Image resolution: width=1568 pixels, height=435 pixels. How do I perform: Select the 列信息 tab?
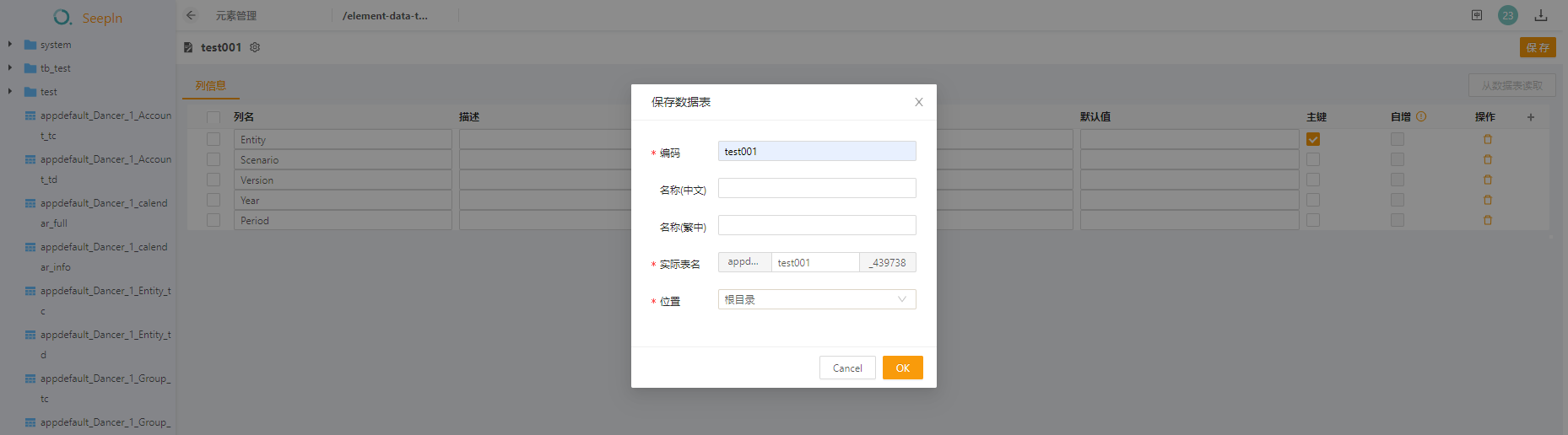click(x=211, y=85)
